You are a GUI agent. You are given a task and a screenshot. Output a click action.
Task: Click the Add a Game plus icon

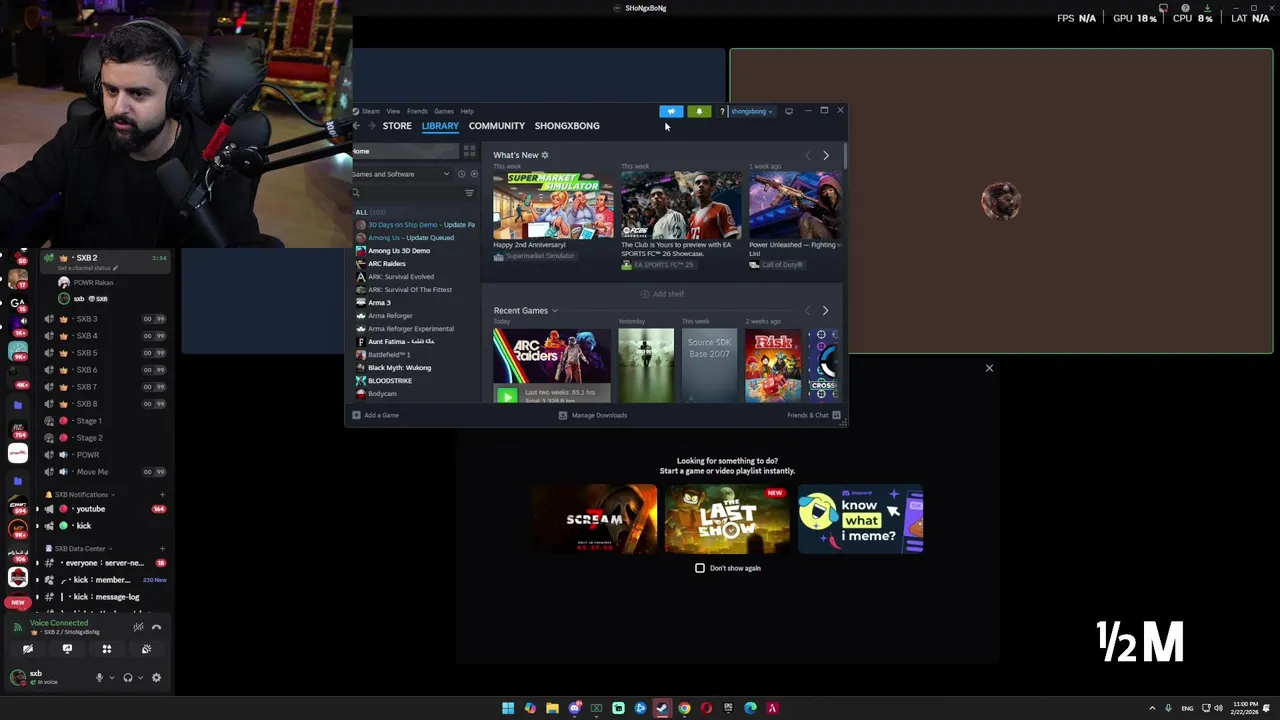(356, 415)
